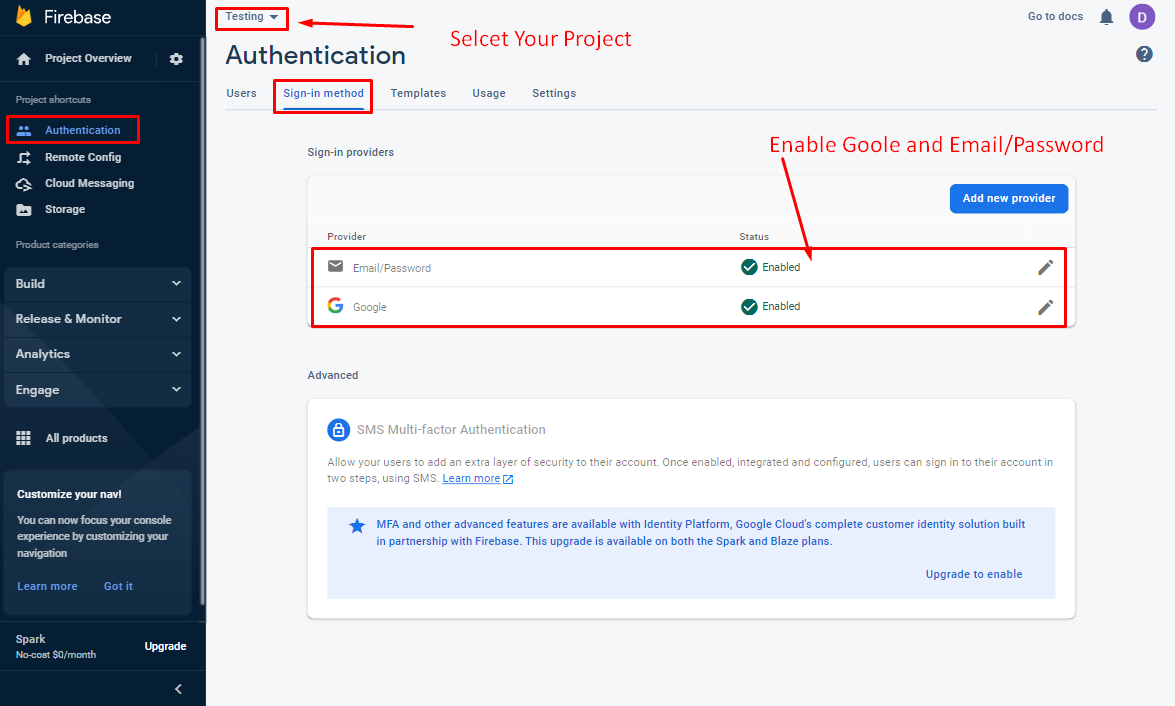The image size is (1175, 706).
Task: Click the Authentication people icon in sidebar
Action: pyautogui.click(x=24, y=130)
